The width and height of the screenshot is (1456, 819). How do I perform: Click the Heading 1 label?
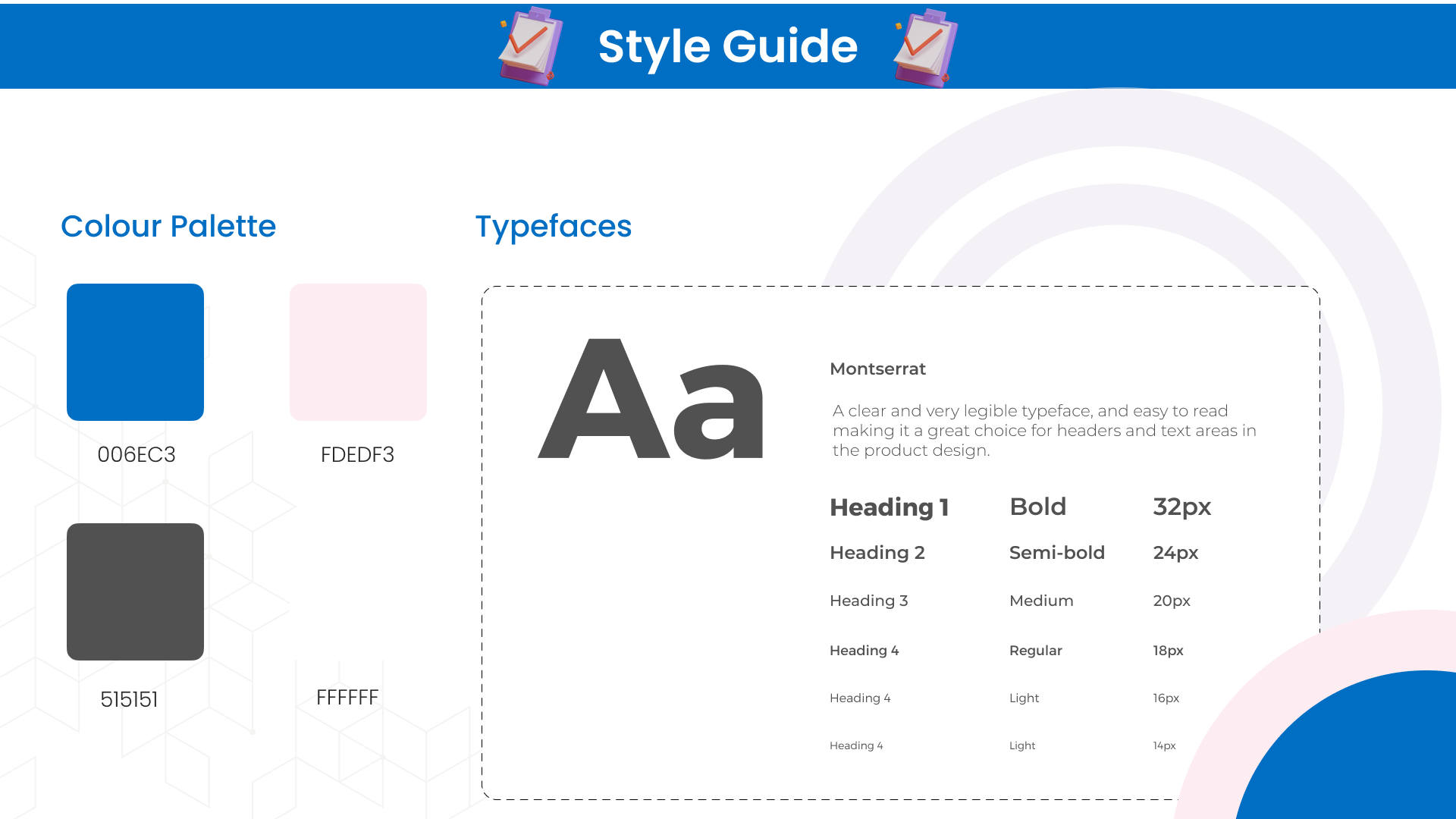click(x=890, y=507)
